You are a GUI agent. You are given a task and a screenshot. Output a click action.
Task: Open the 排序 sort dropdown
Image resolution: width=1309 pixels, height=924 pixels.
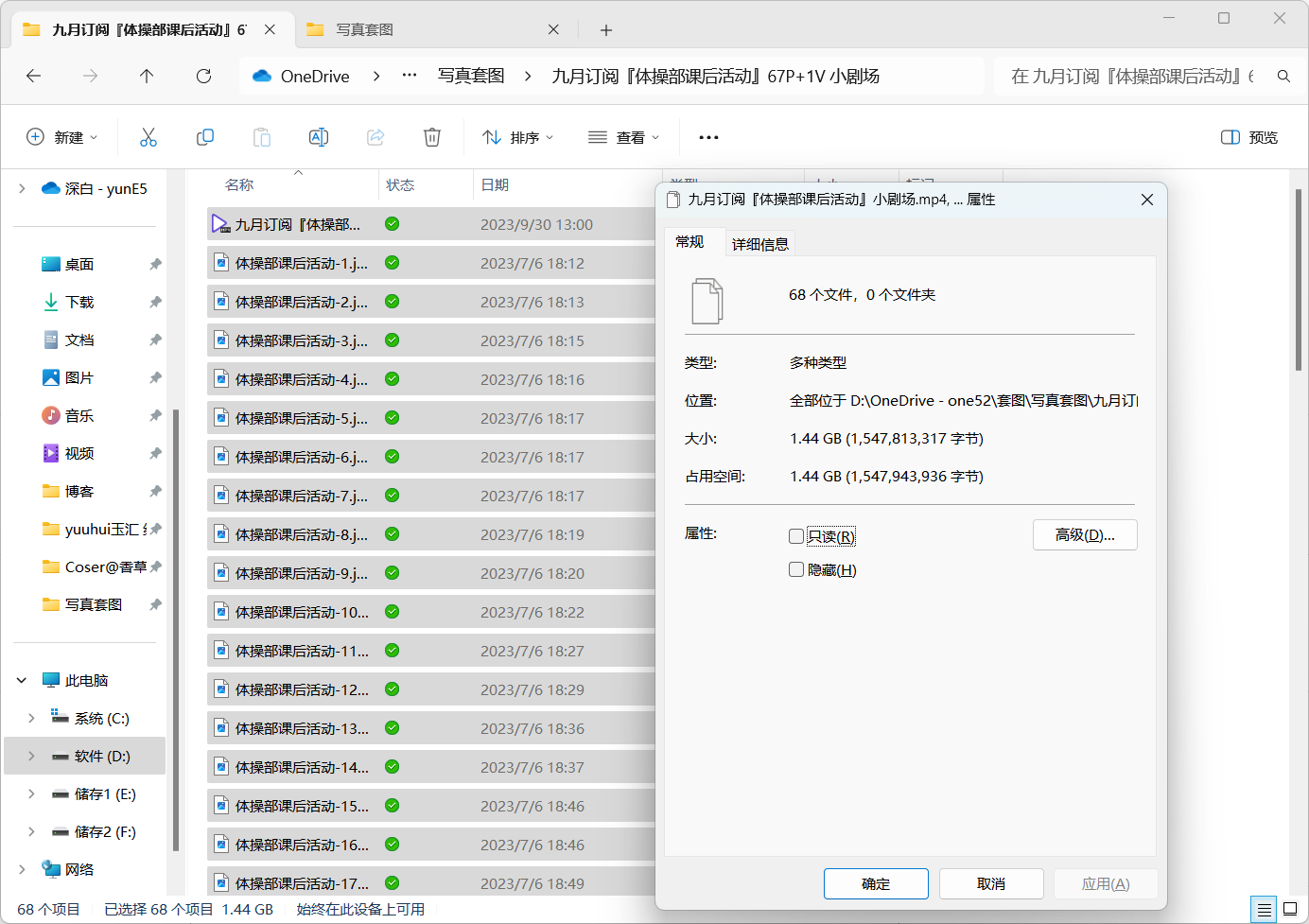(x=517, y=137)
